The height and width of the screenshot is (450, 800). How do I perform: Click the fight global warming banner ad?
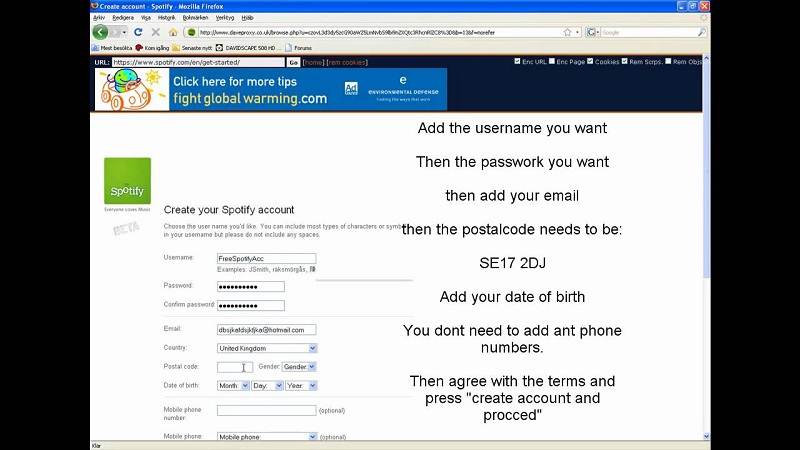tap(271, 89)
